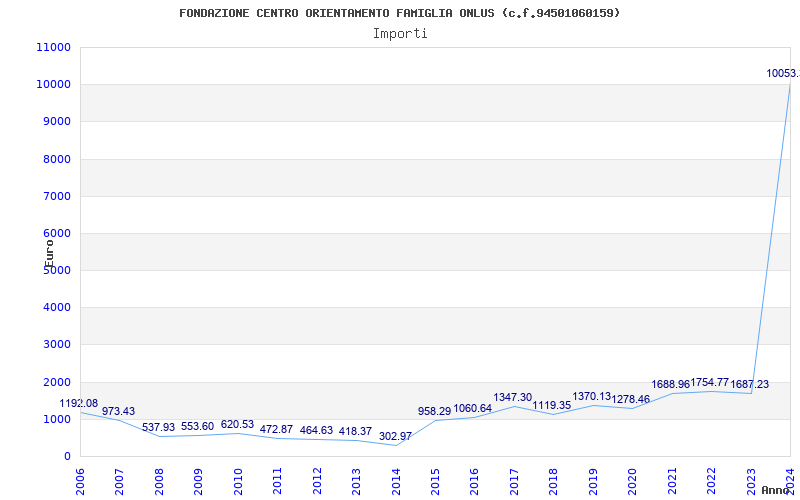Click the 958.29 value label
The height and width of the screenshot is (500, 800).
pos(435,411)
